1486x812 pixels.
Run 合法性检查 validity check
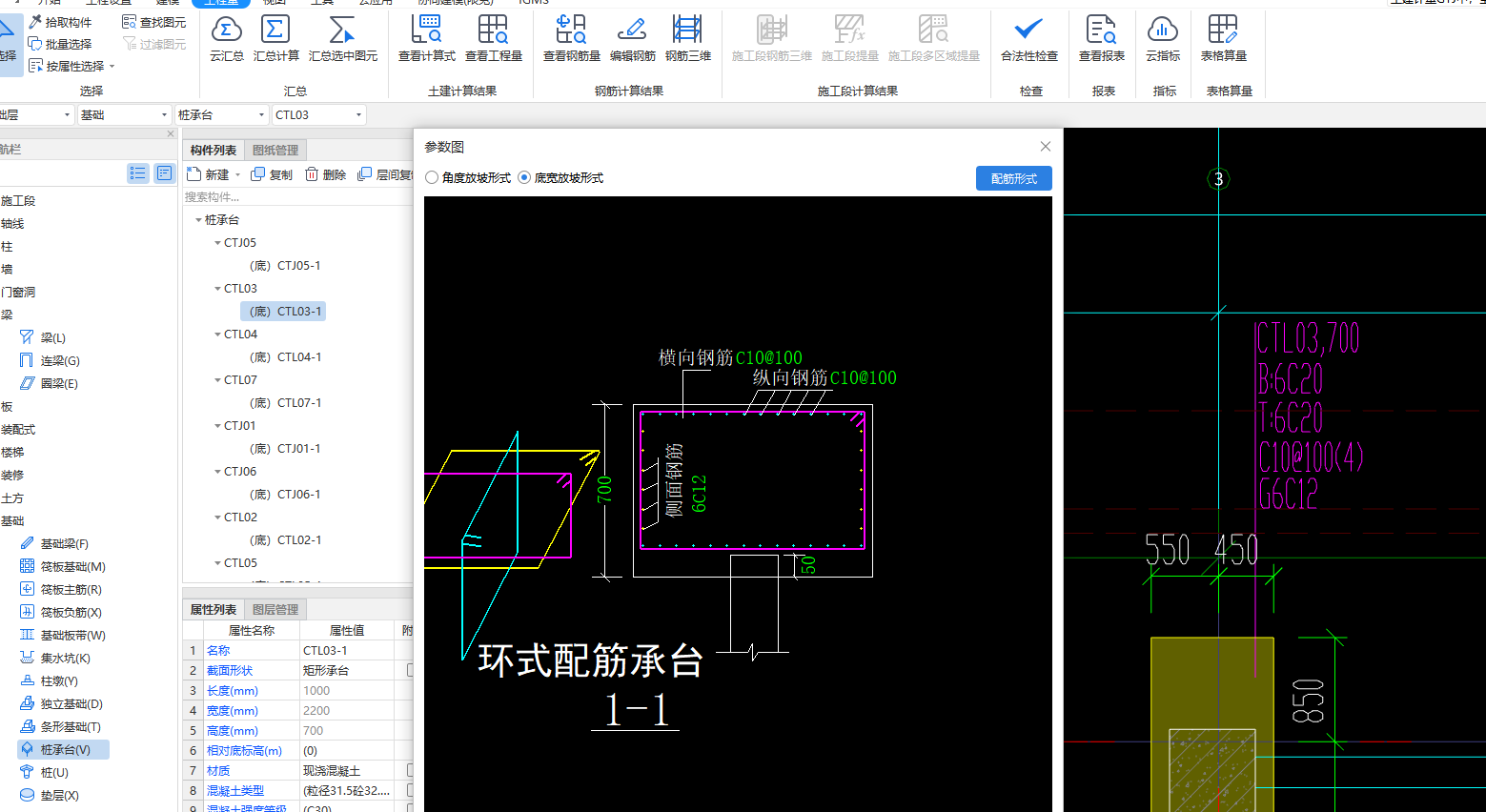click(1028, 39)
